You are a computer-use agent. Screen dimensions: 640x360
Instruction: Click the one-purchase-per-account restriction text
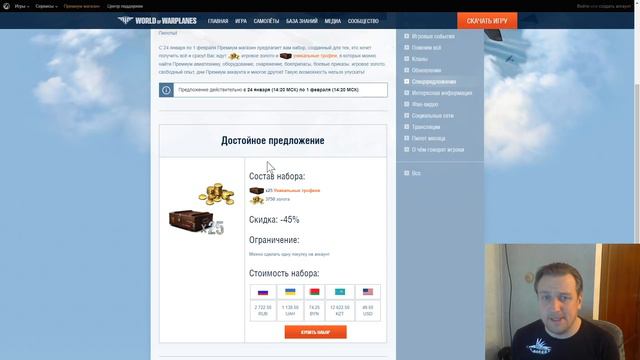click(x=289, y=254)
